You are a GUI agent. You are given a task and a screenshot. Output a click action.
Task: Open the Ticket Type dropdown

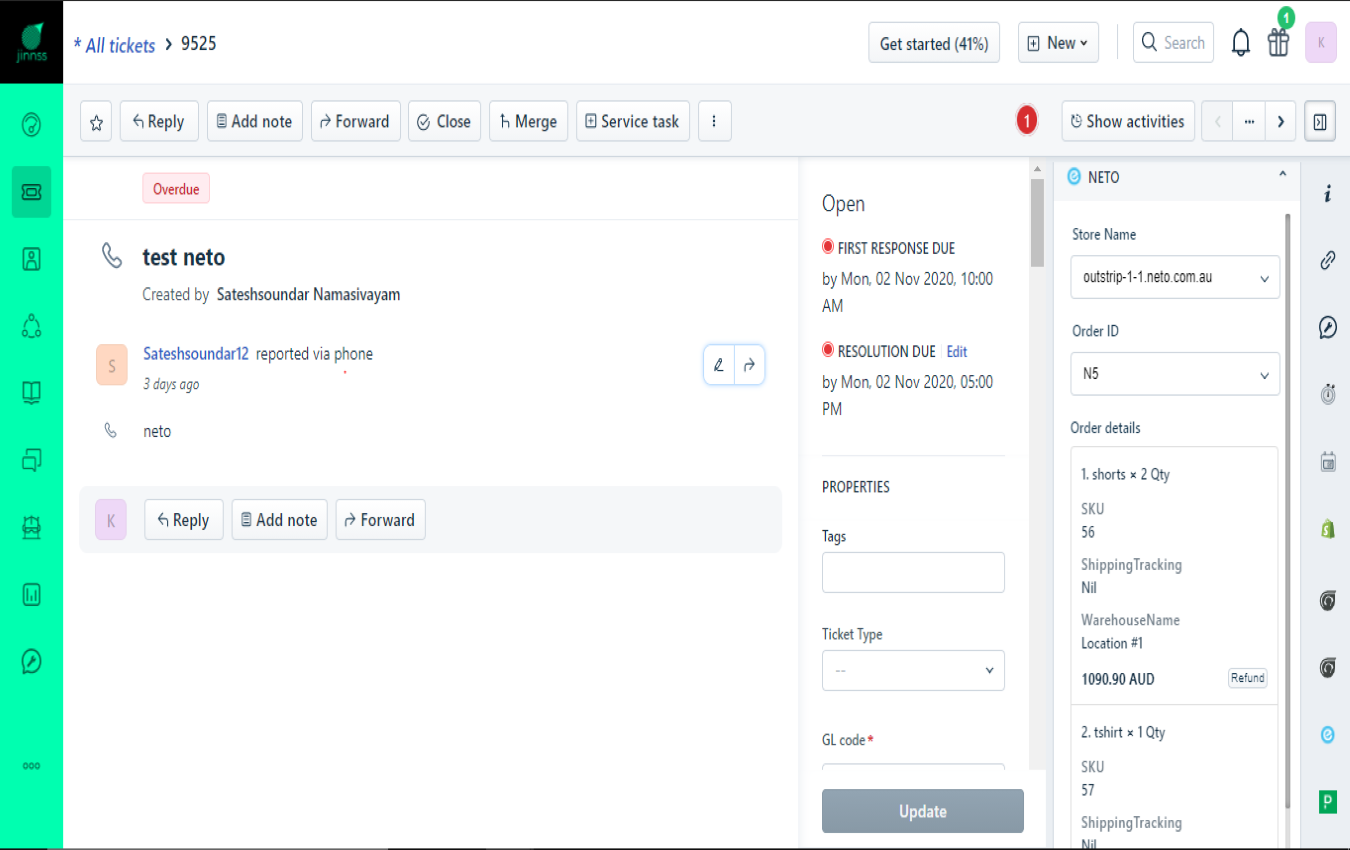(x=912, y=670)
